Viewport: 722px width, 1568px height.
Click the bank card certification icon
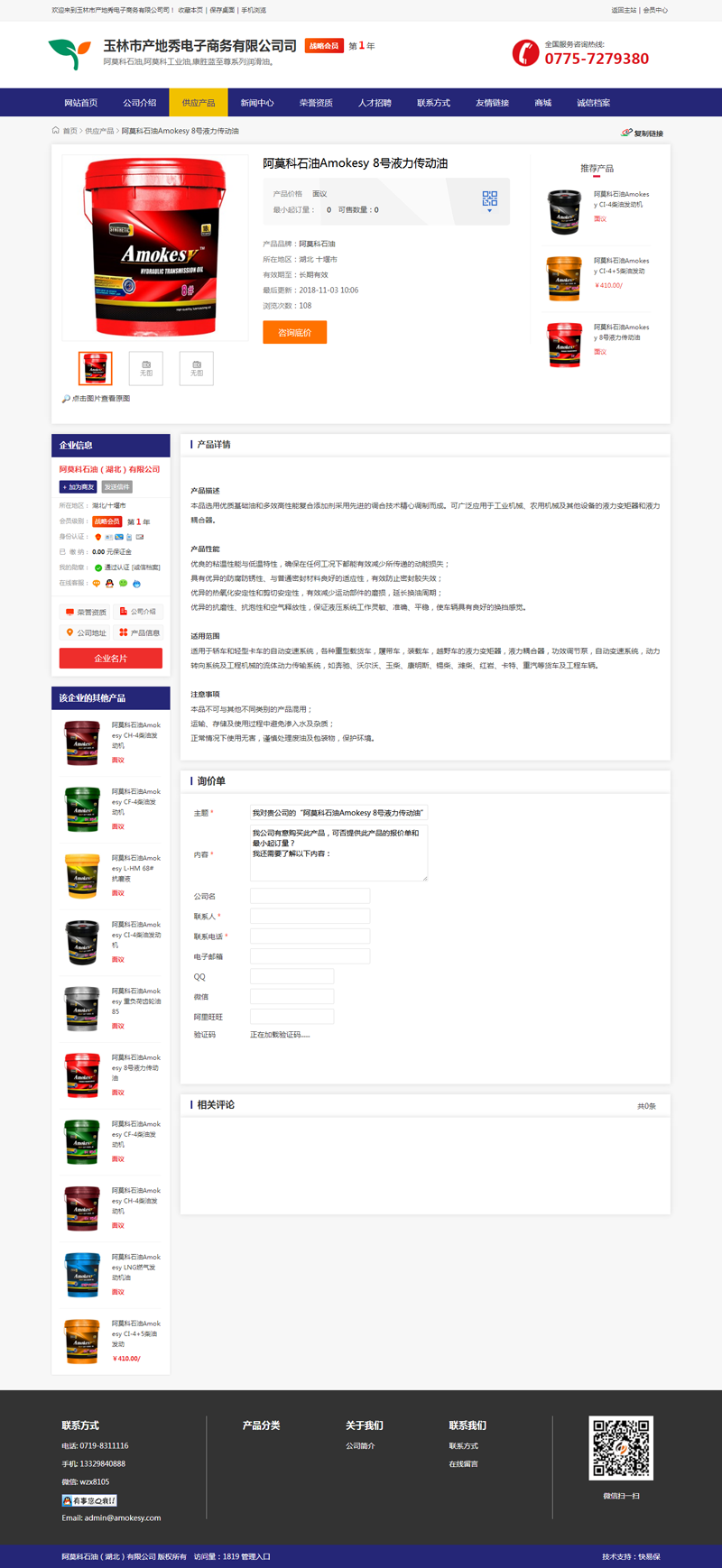click(x=119, y=537)
